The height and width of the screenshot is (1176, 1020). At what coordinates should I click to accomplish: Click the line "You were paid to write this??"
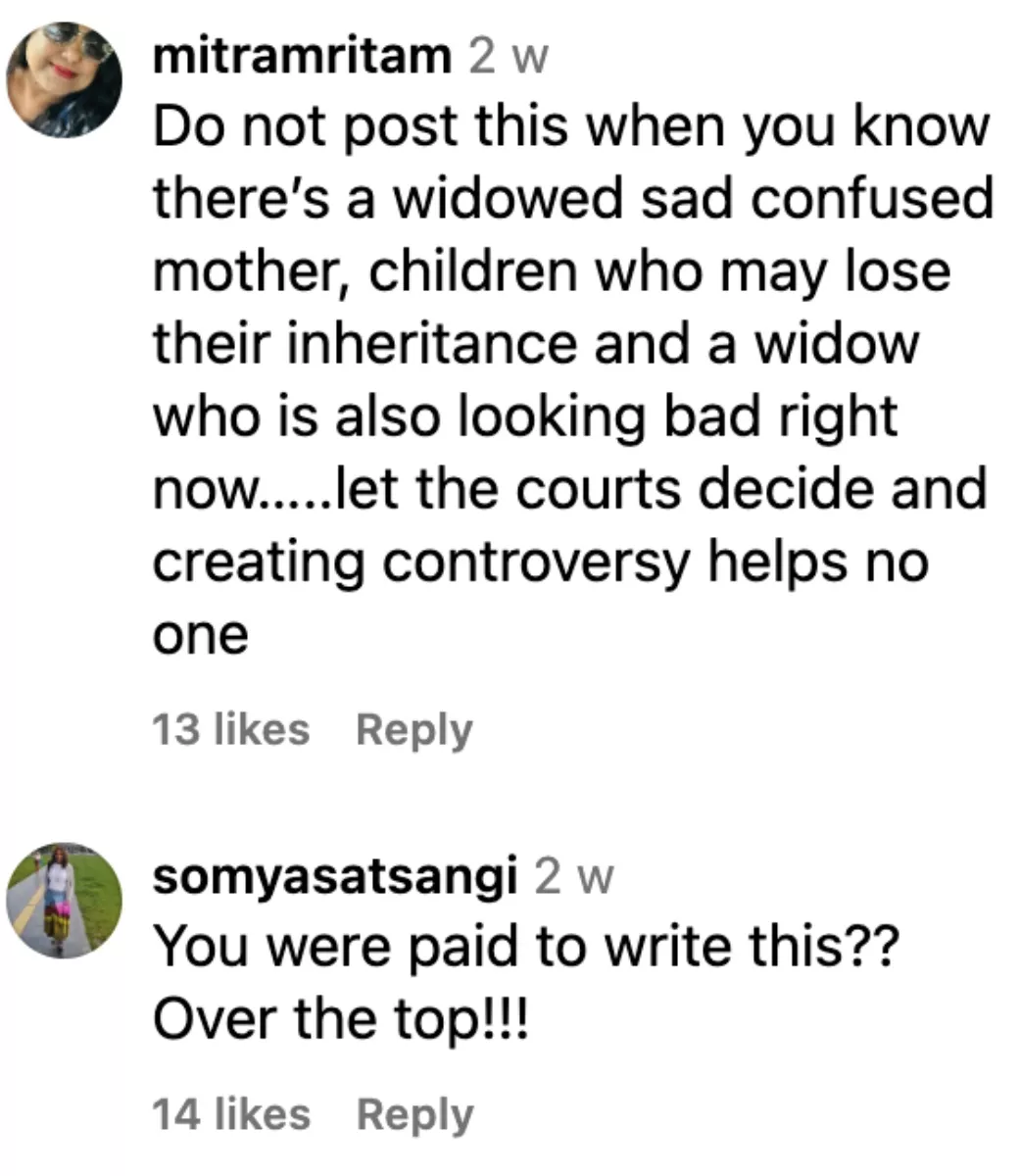(525, 947)
